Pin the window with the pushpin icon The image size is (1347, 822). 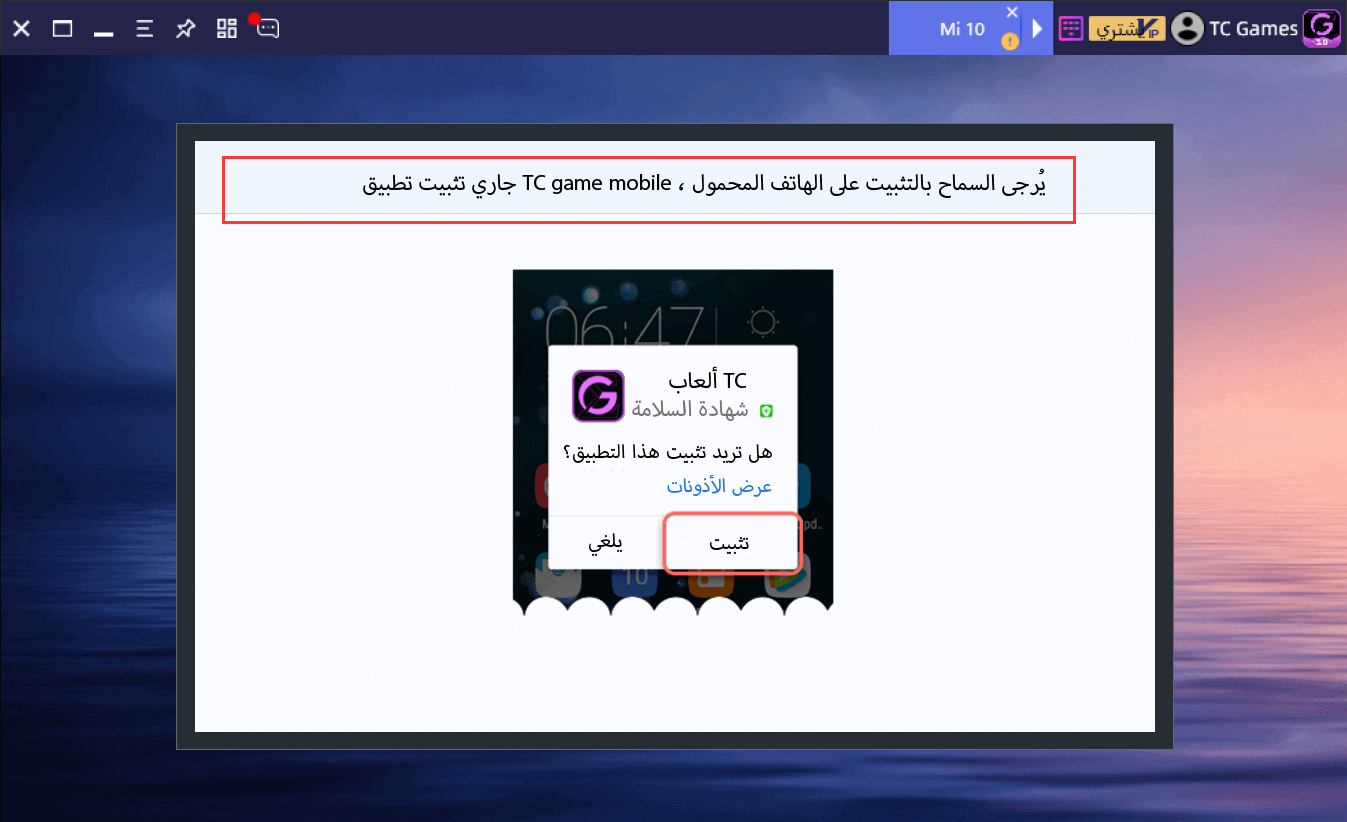185,28
